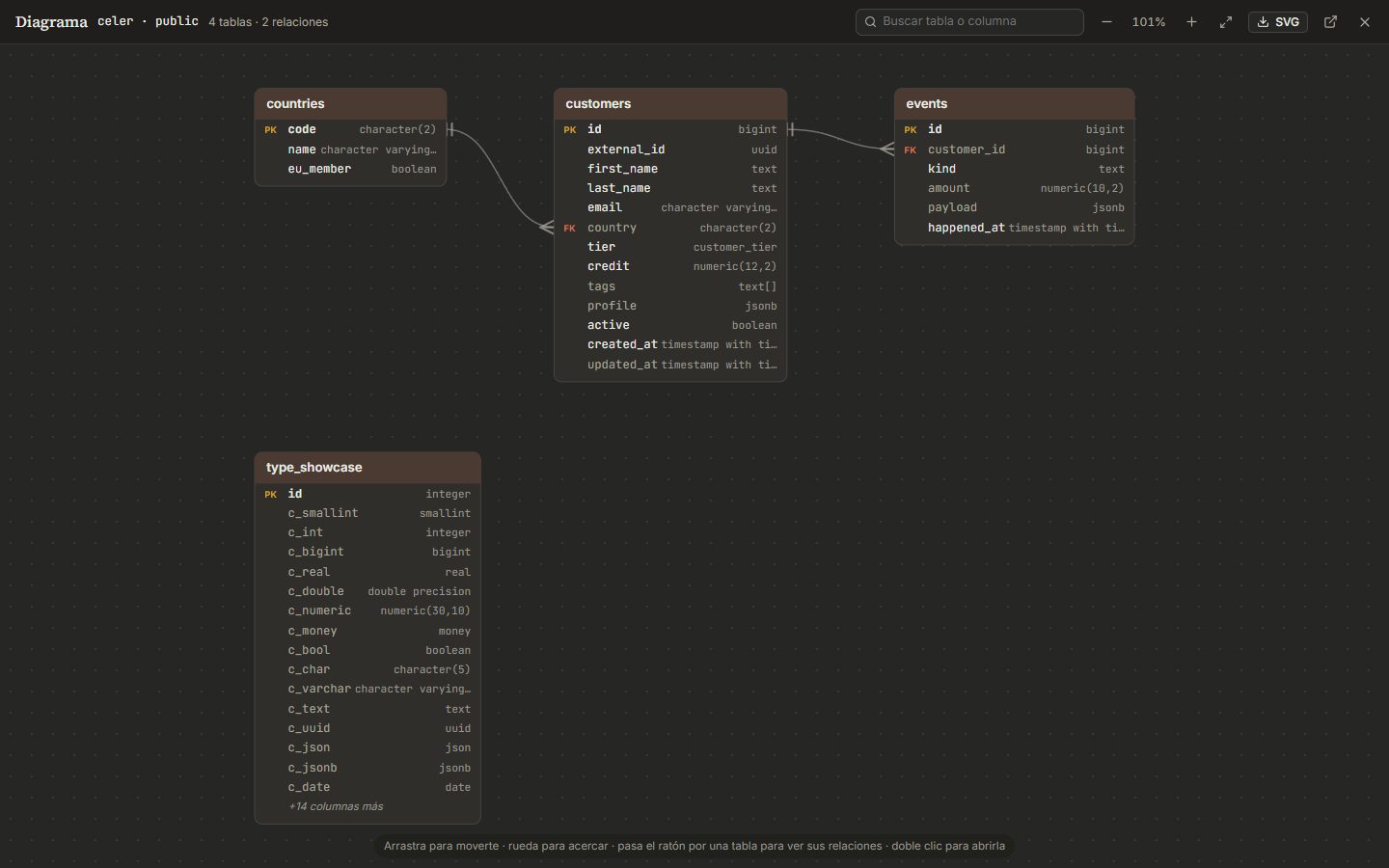Click the c_smallint column in type_showcase
1389x868 pixels.
click(368, 513)
